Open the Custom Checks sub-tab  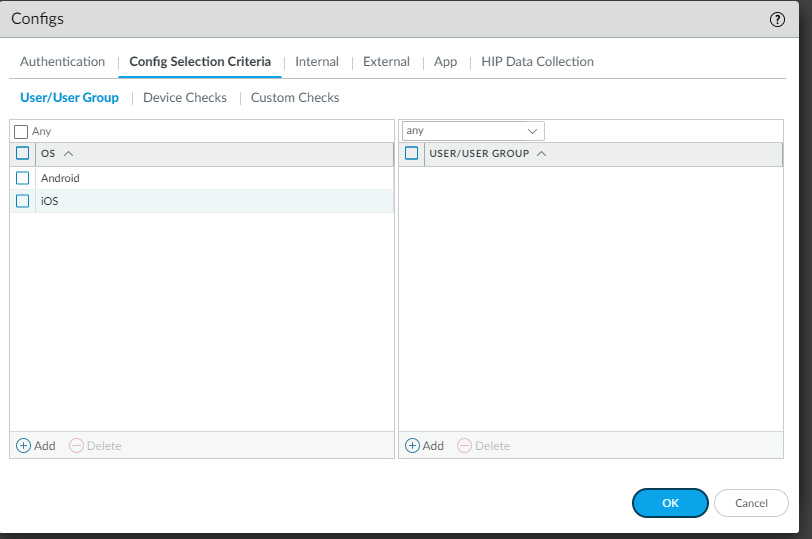click(x=295, y=98)
